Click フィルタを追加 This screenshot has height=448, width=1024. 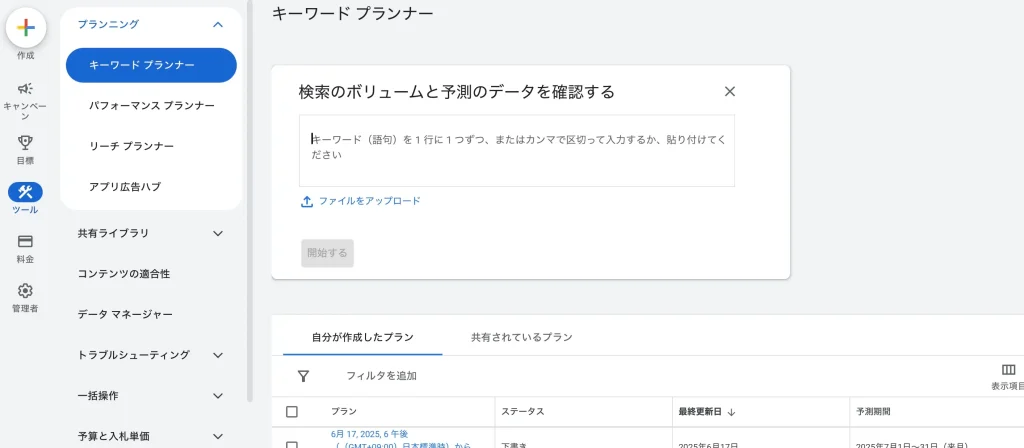click(381, 376)
